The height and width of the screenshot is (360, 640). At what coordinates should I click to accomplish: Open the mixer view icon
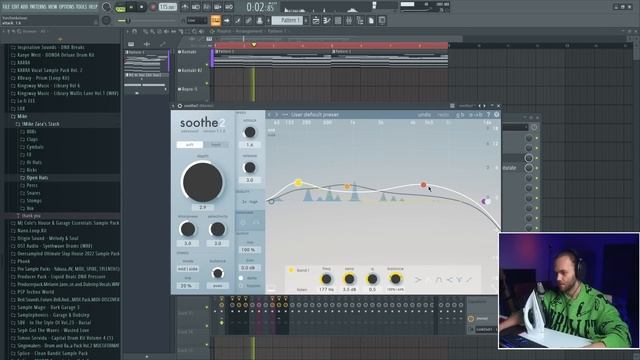[x=349, y=20]
